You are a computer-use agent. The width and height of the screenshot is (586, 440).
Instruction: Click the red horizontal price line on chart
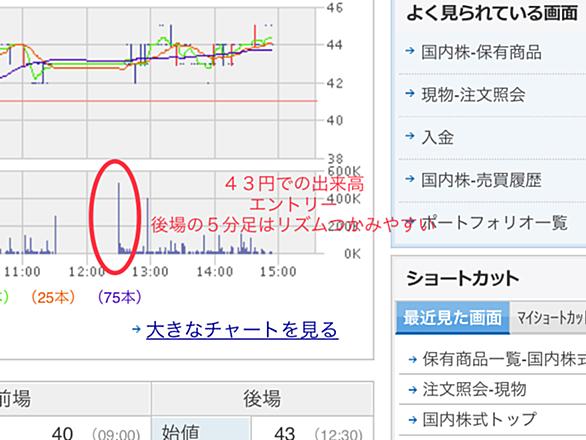[158, 101]
